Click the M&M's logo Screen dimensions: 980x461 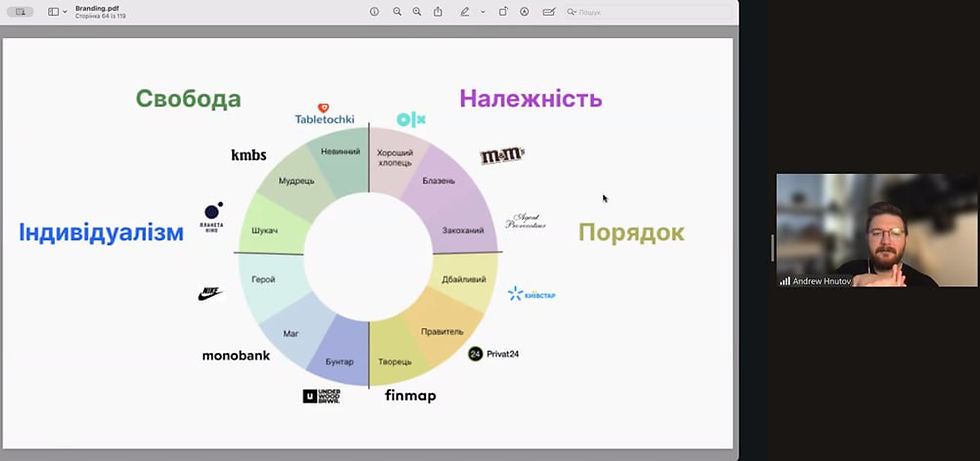tap(502, 156)
